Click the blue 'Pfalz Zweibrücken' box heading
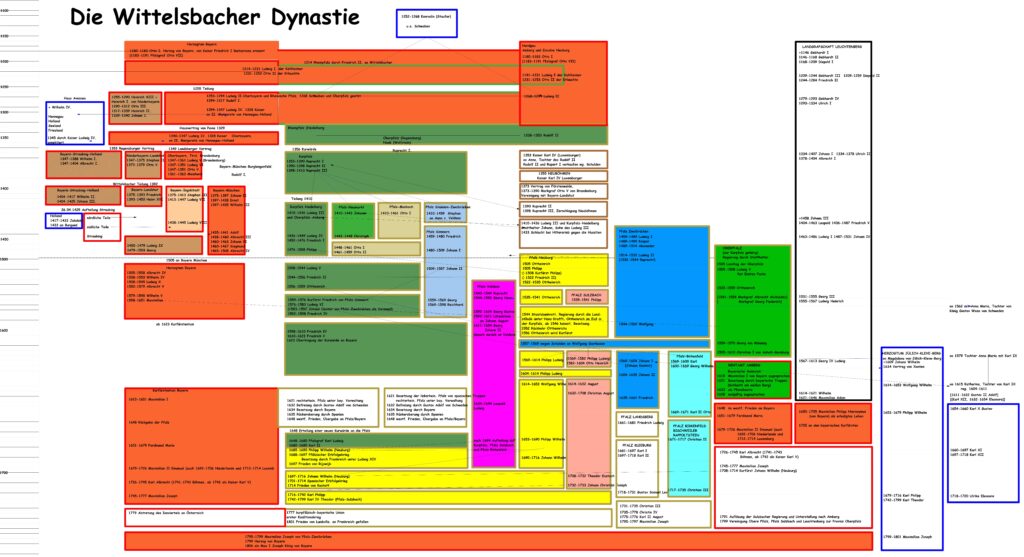 pos(634,231)
